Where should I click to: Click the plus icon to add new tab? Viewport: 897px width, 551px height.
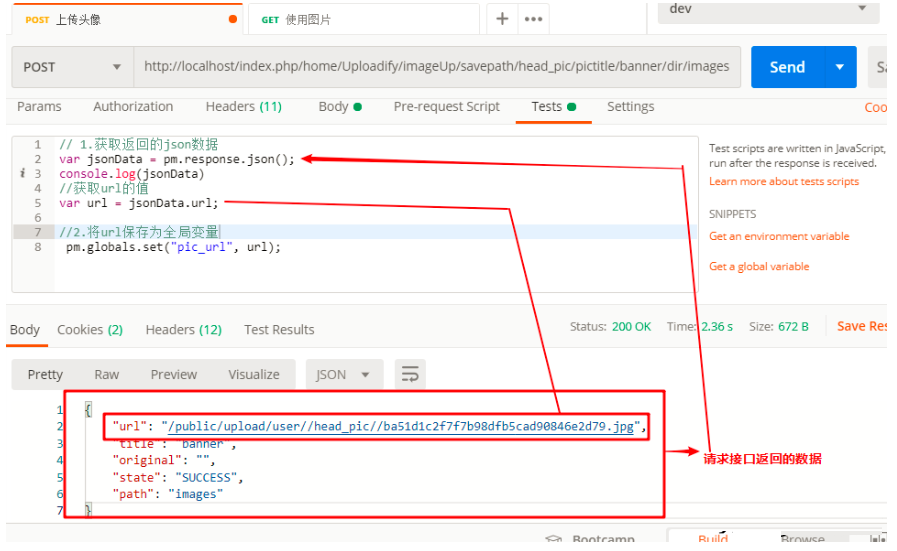tap(502, 19)
